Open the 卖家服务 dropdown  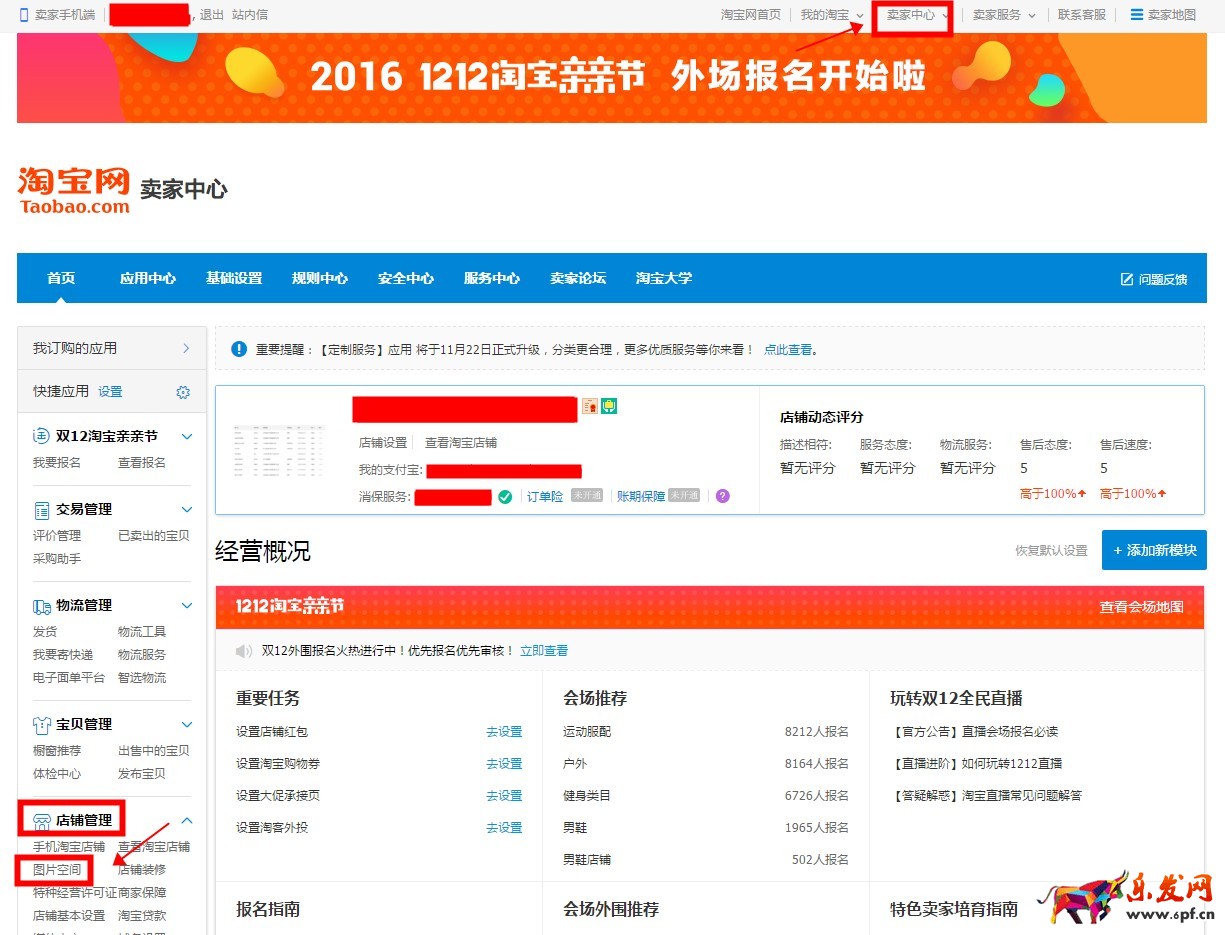coord(1004,15)
